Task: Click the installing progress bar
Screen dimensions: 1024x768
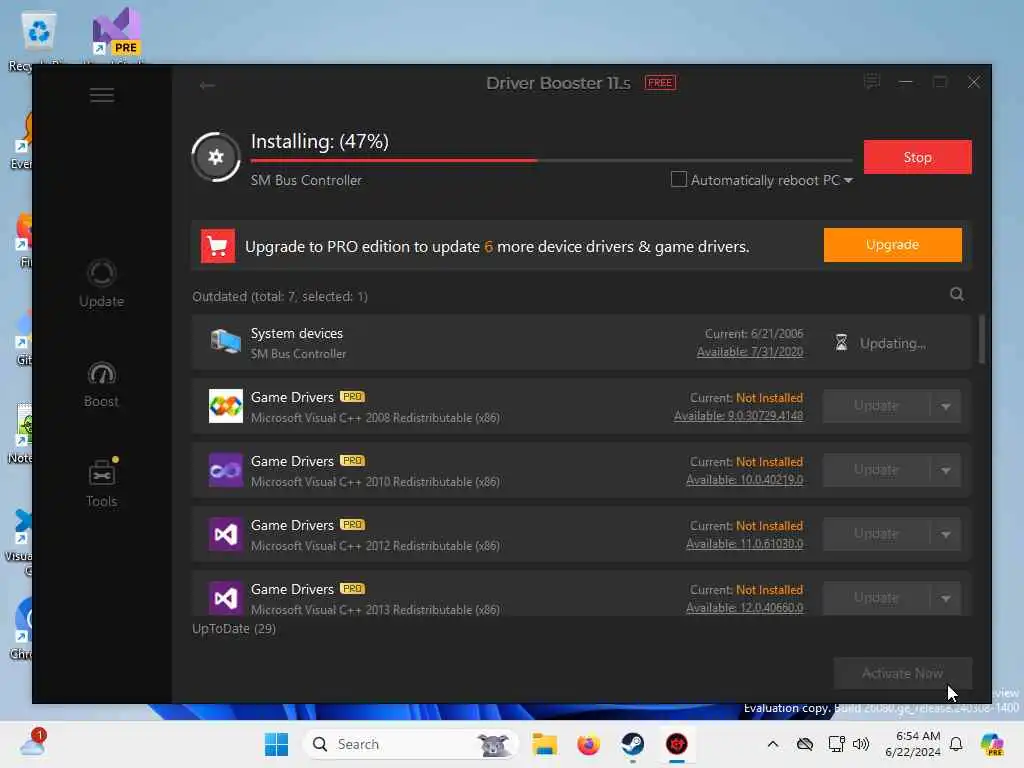Action: tap(551, 160)
